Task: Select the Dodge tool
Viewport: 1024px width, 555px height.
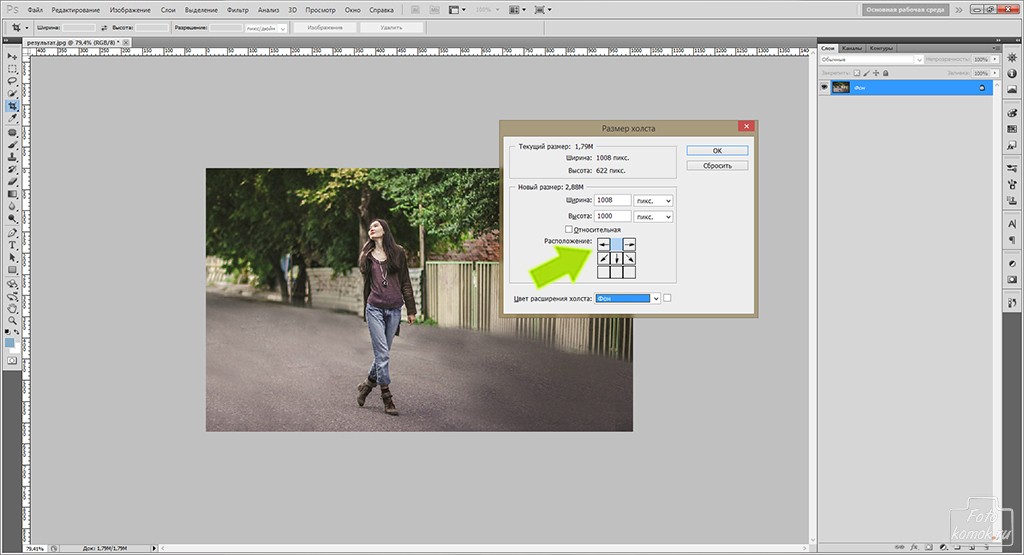Action: 12,219
